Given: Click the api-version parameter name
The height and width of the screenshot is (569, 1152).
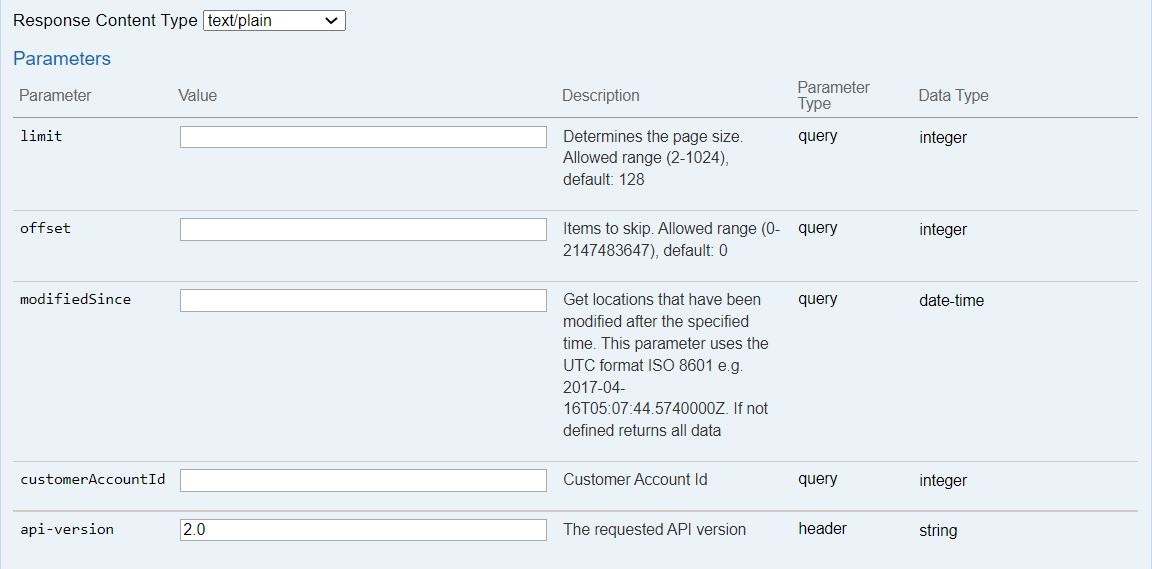Looking at the screenshot, I should pyautogui.click(x=66, y=529).
